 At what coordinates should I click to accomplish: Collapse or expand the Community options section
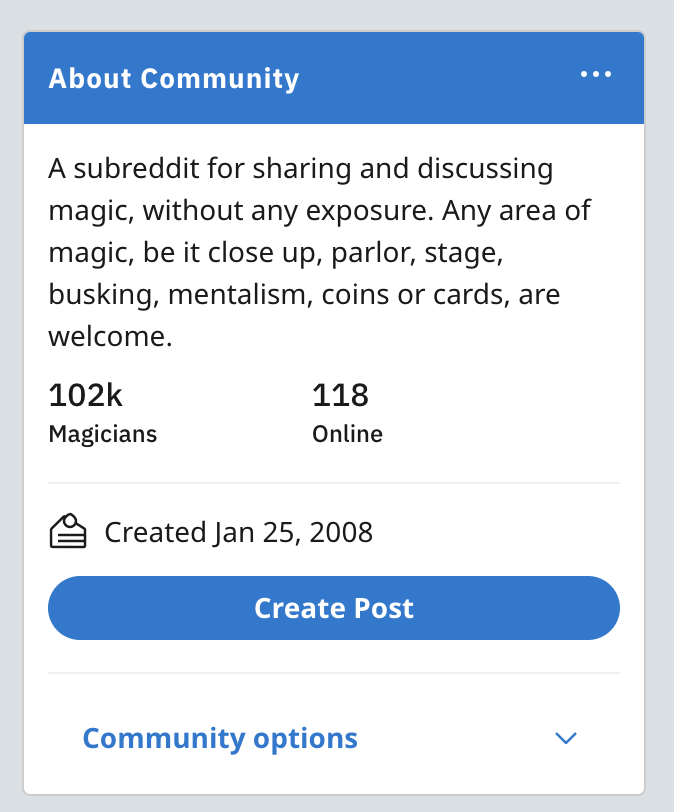click(x=566, y=739)
